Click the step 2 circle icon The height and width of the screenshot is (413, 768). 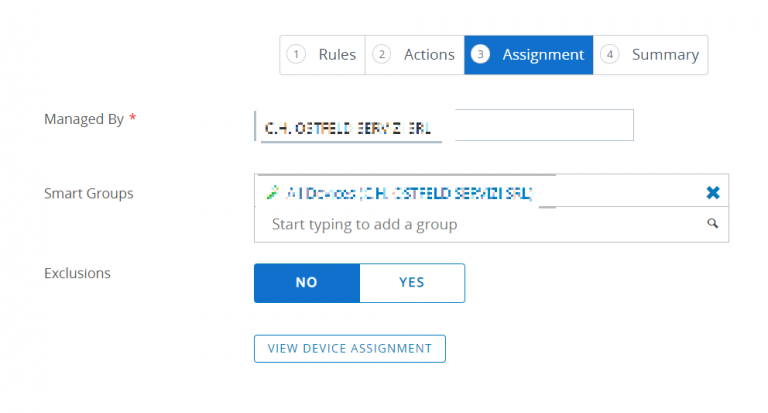point(381,54)
